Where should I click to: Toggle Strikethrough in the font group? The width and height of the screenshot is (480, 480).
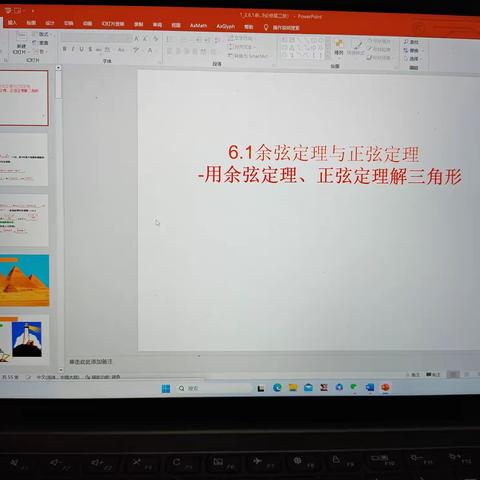coord(99,50)
